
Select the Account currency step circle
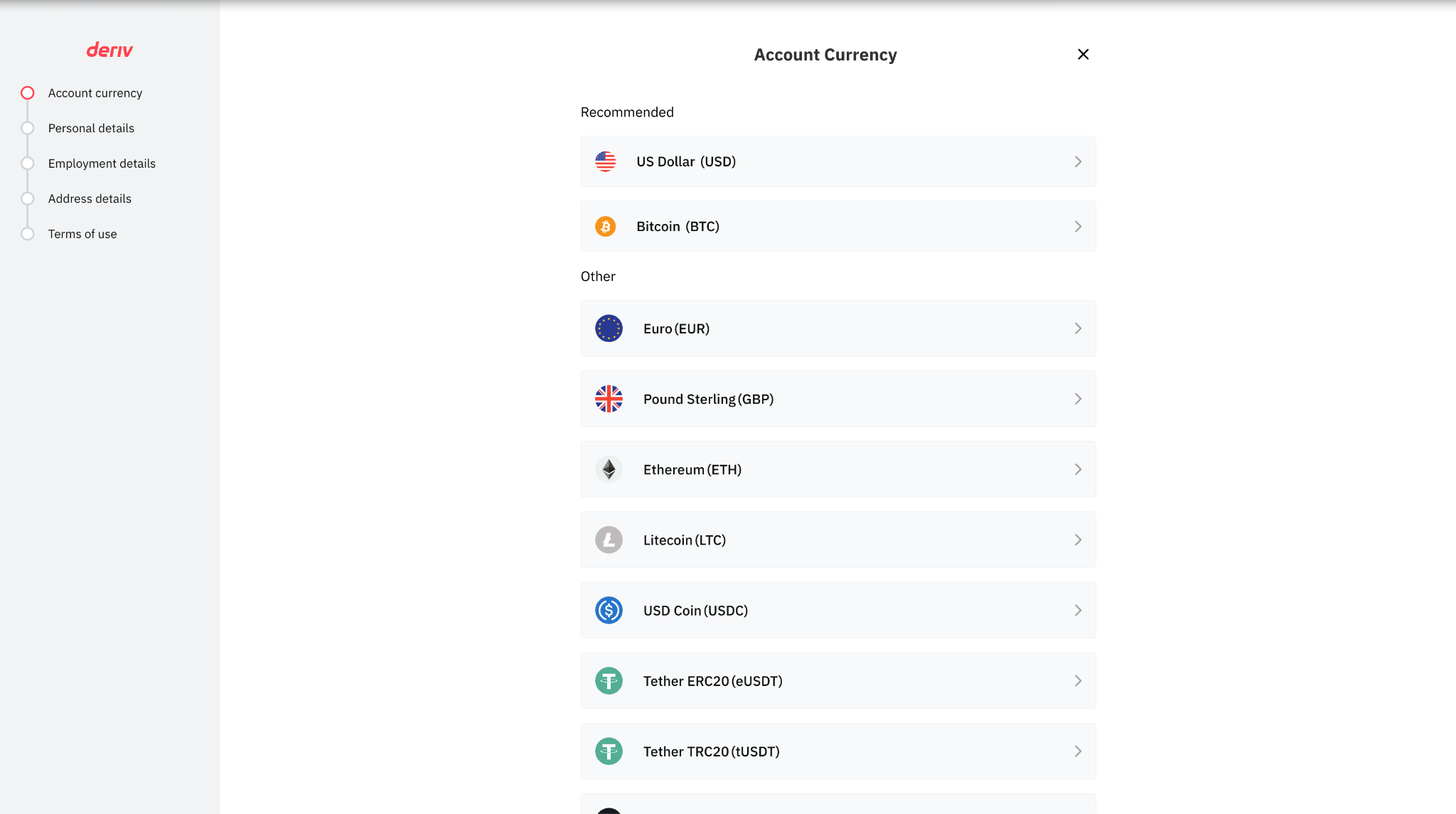click(x=27, y=93)
